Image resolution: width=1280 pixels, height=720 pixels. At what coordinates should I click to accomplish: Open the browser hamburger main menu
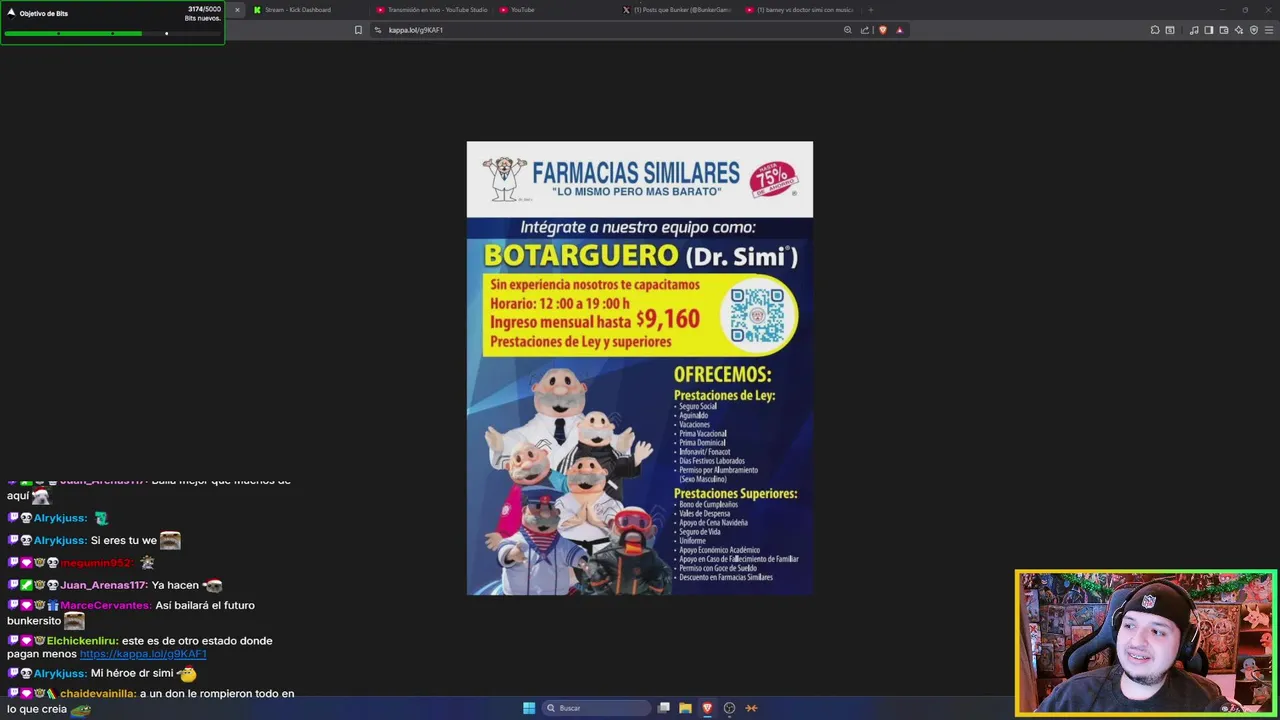(x=1270, y=30)
